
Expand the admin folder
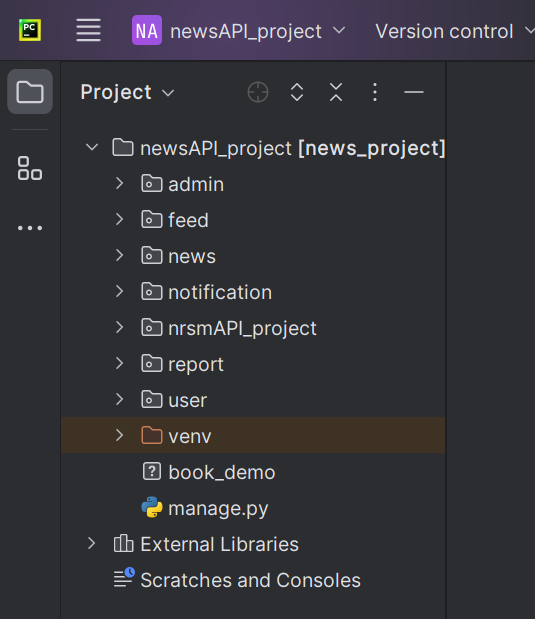coord(120,183)
